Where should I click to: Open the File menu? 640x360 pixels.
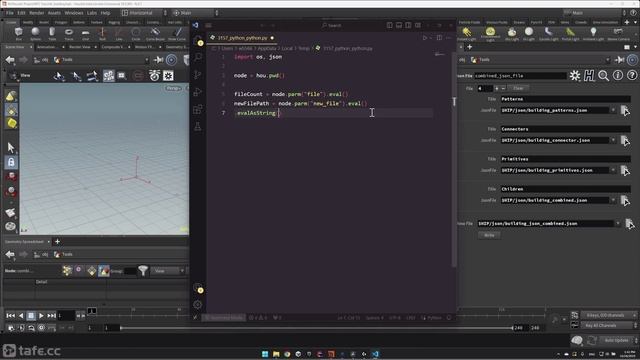click(x=9, y=13)
